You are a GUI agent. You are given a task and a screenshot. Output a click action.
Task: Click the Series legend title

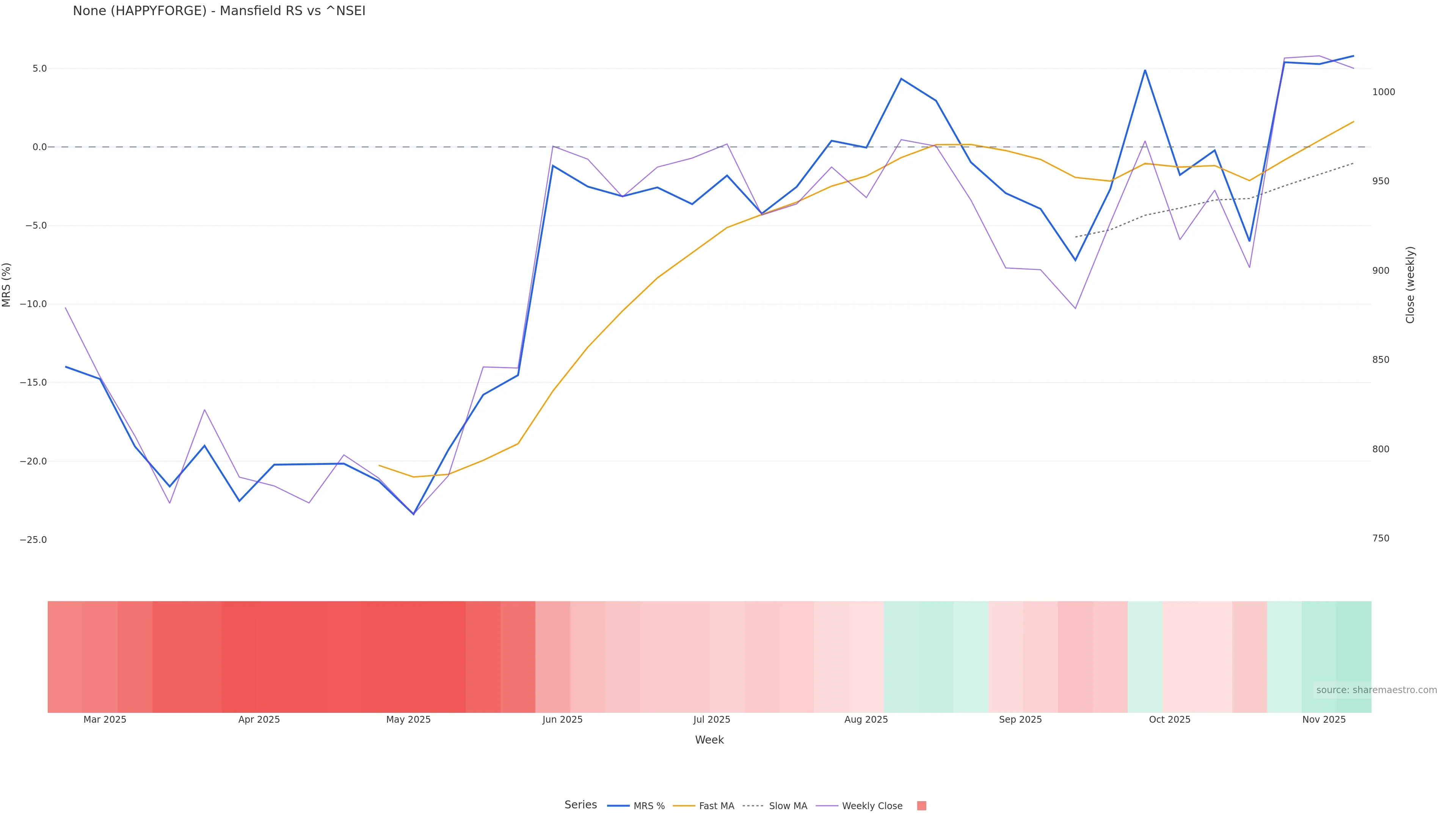tap(581, 805)
